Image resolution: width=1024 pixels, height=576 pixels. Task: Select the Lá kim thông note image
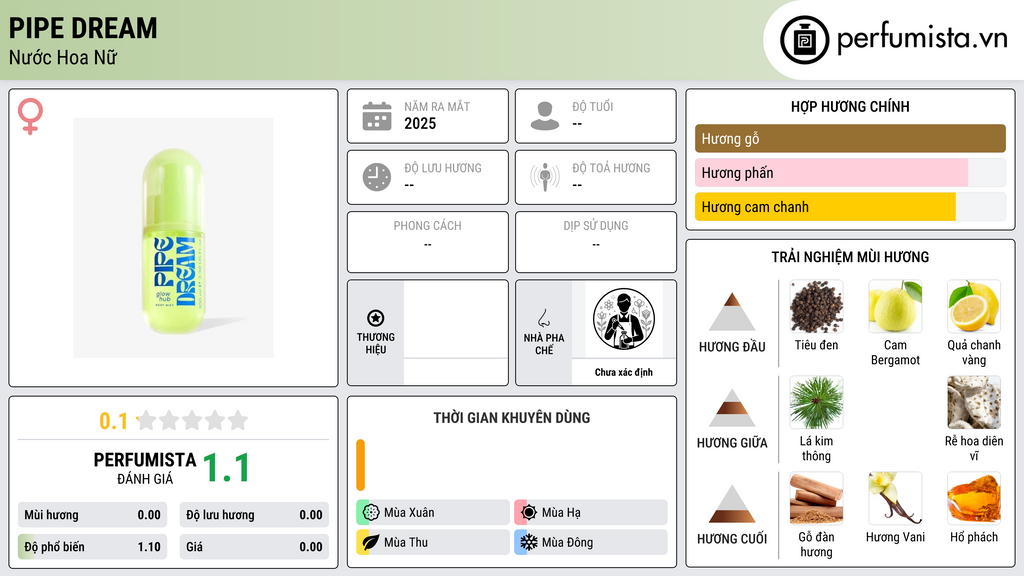[816, 402]
